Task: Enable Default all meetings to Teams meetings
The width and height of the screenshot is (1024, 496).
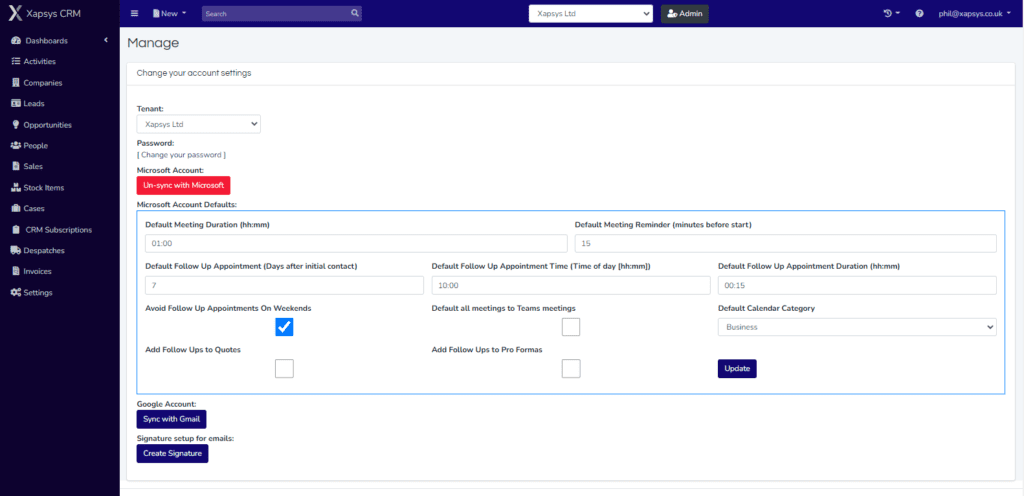Action: click(571, 327)
